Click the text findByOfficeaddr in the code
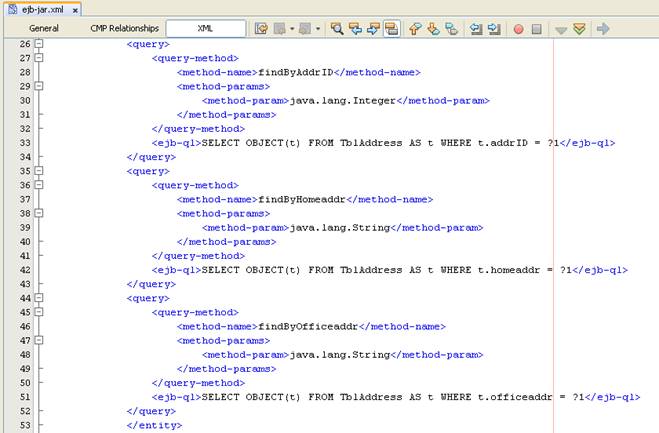 [x=308, y=326]
